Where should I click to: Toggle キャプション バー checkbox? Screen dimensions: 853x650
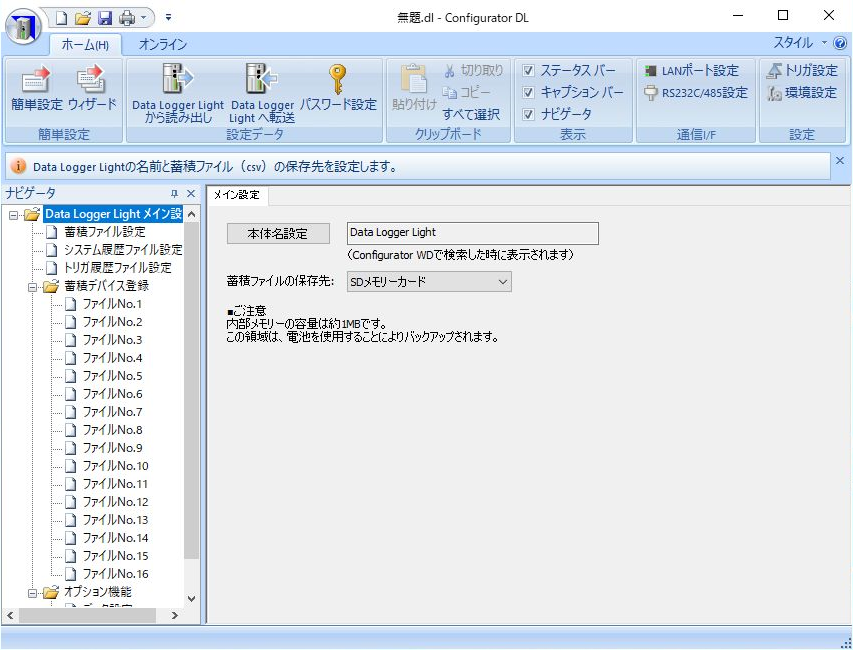pyautogui.click(x=528, y=92)
